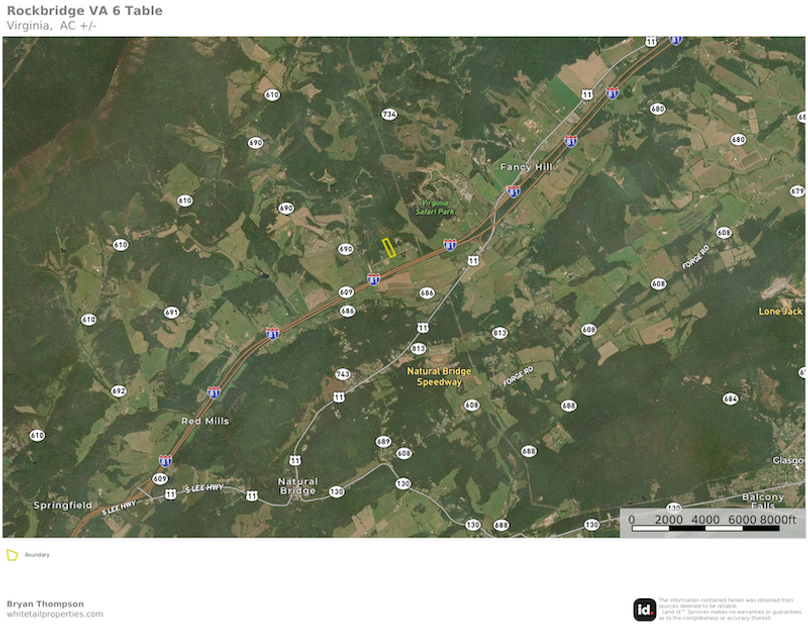Click the Fancy Hill place label
Screen dimensions: 808x624
coord(526,167)
